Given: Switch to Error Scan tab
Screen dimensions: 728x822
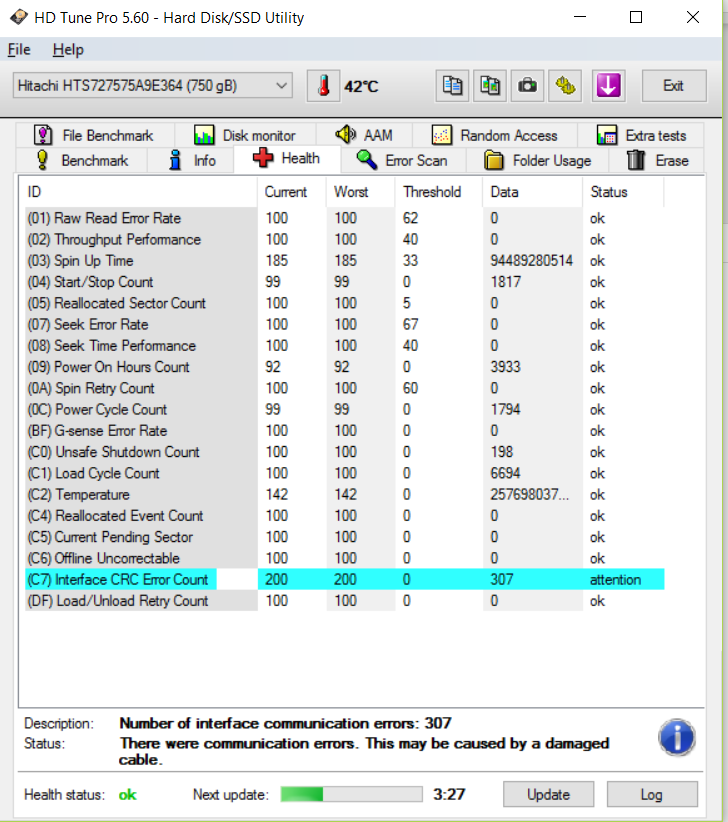Looking at the screenshot, I should (x=403, y=160).
